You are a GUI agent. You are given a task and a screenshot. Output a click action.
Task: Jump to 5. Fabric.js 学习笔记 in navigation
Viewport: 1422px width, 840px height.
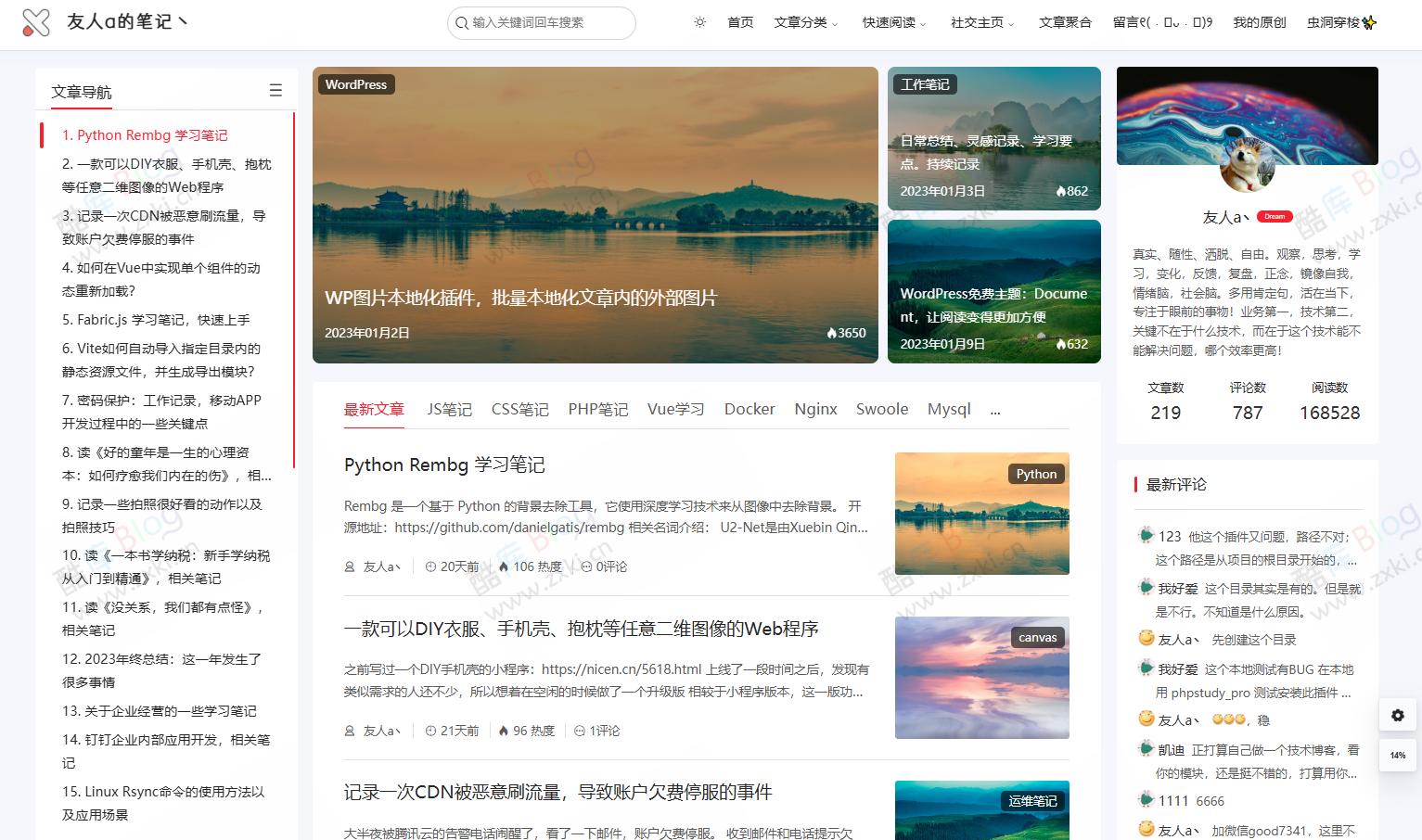(x=156, y=320)
